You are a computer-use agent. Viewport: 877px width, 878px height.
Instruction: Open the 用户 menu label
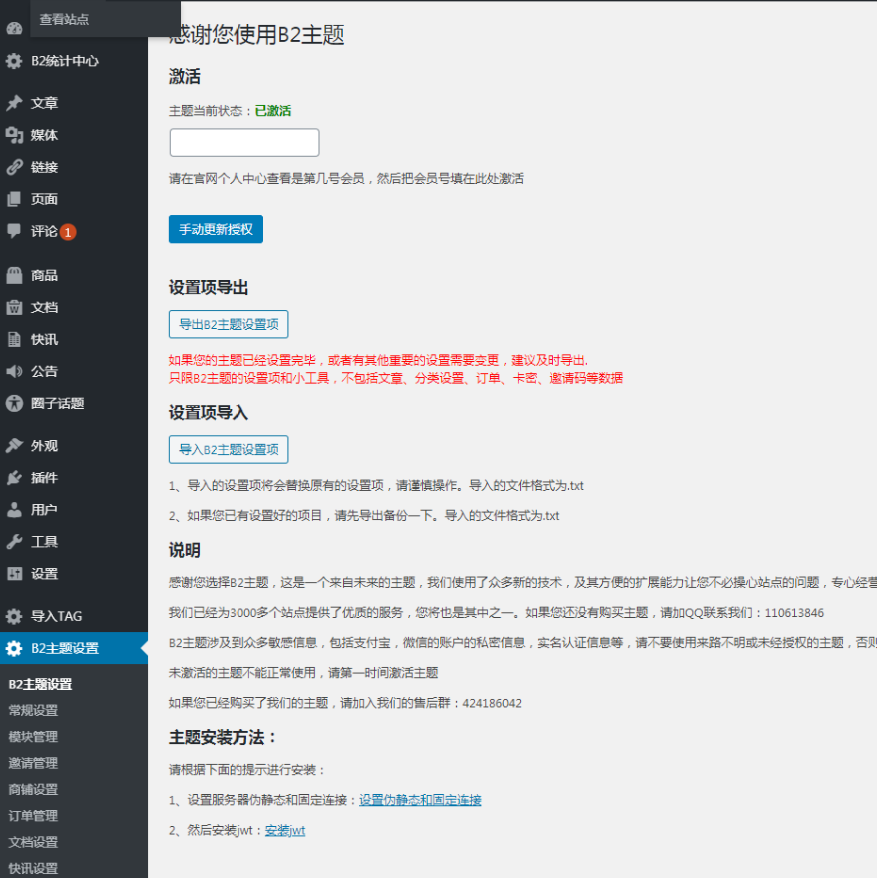click(44, 510)
